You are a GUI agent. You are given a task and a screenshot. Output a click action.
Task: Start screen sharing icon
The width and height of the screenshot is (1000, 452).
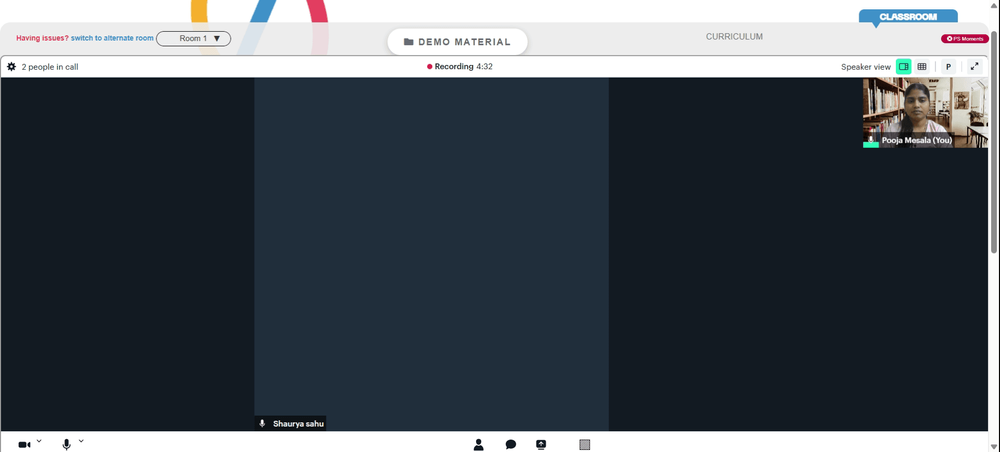(x=541, y=444)
